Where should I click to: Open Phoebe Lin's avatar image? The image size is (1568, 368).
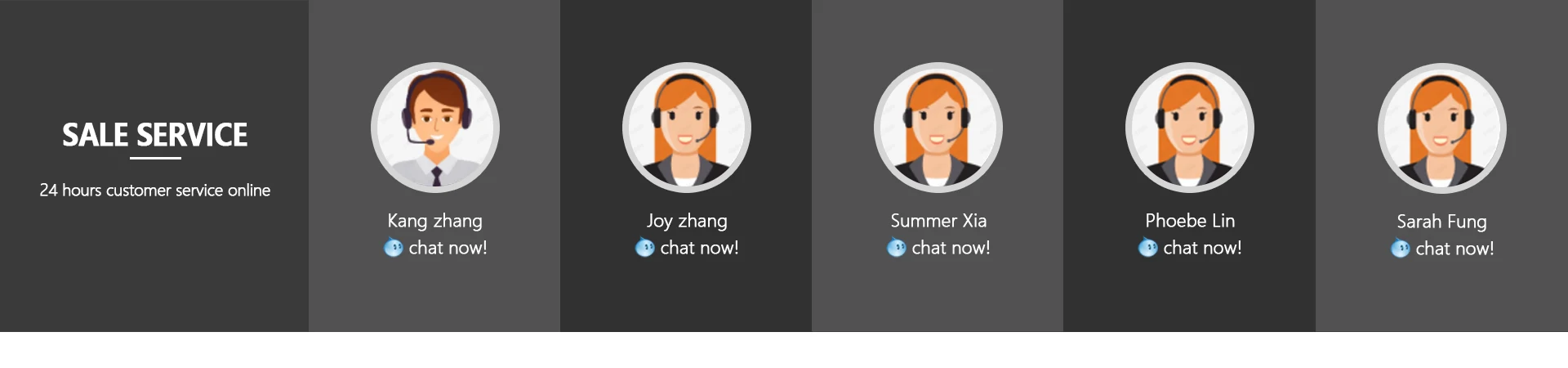[x=1190, y=128]
